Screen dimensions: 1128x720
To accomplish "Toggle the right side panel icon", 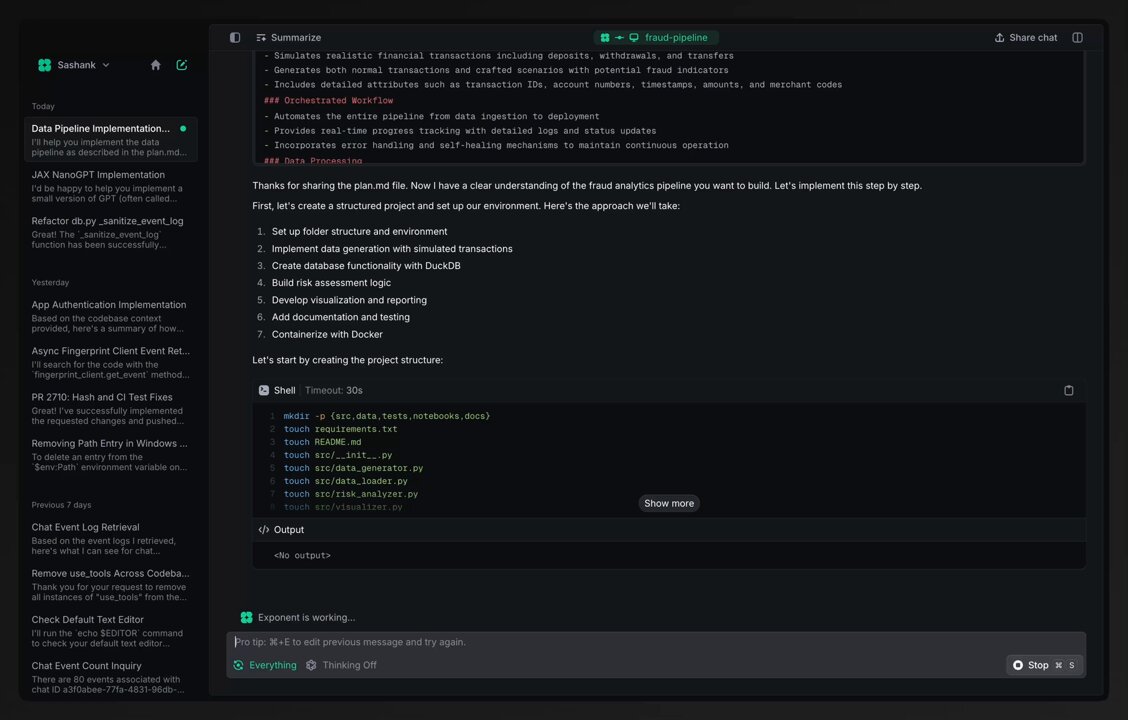I will [1077, 37].
